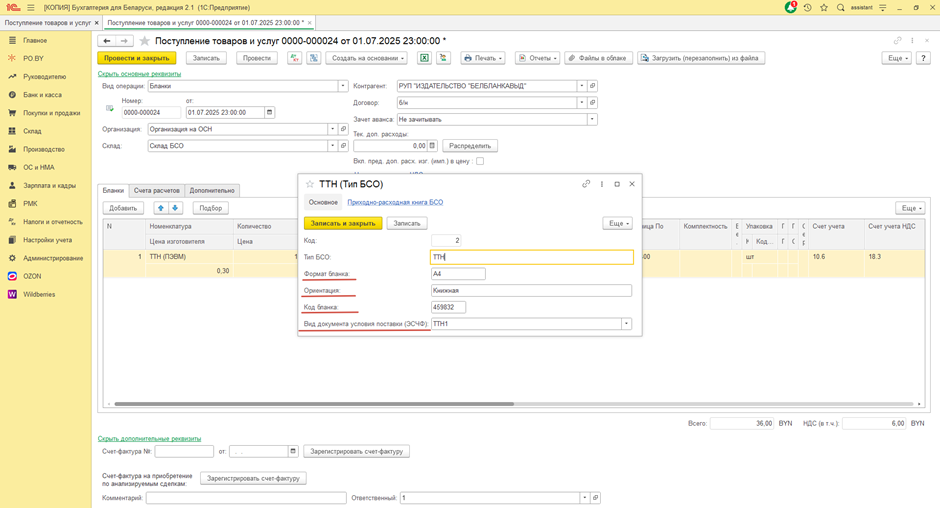This screenshot has width=940, height=508.
Task: Expand Зачет аванса dropdown
Action: click(x=592, y=119)
